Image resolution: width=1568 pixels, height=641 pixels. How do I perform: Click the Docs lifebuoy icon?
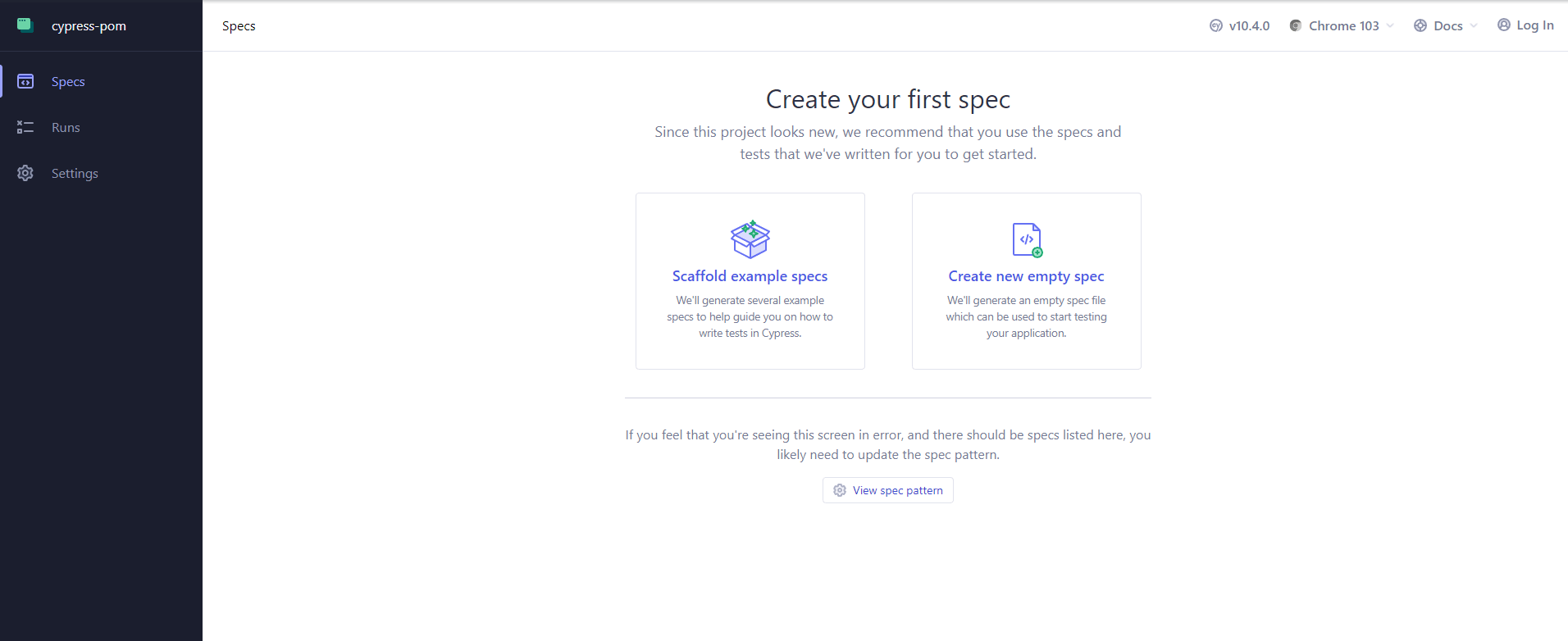point(1420,25)
